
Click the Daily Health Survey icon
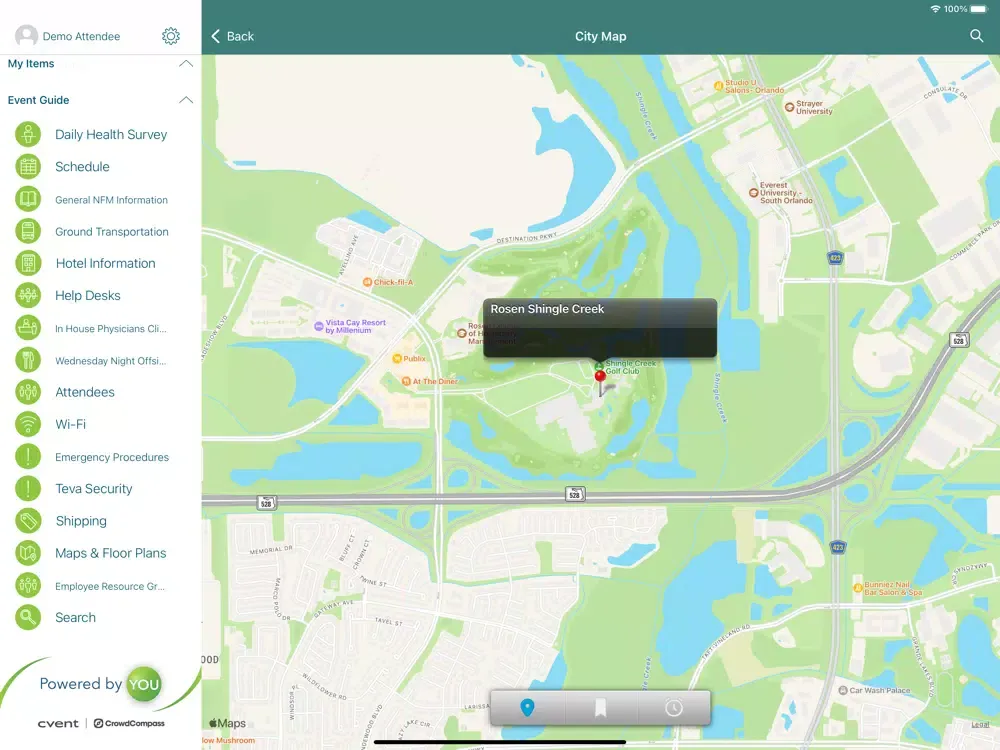pos(28,135)
